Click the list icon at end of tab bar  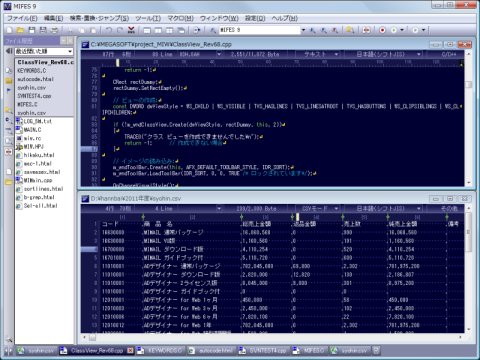tap(376, 350)
